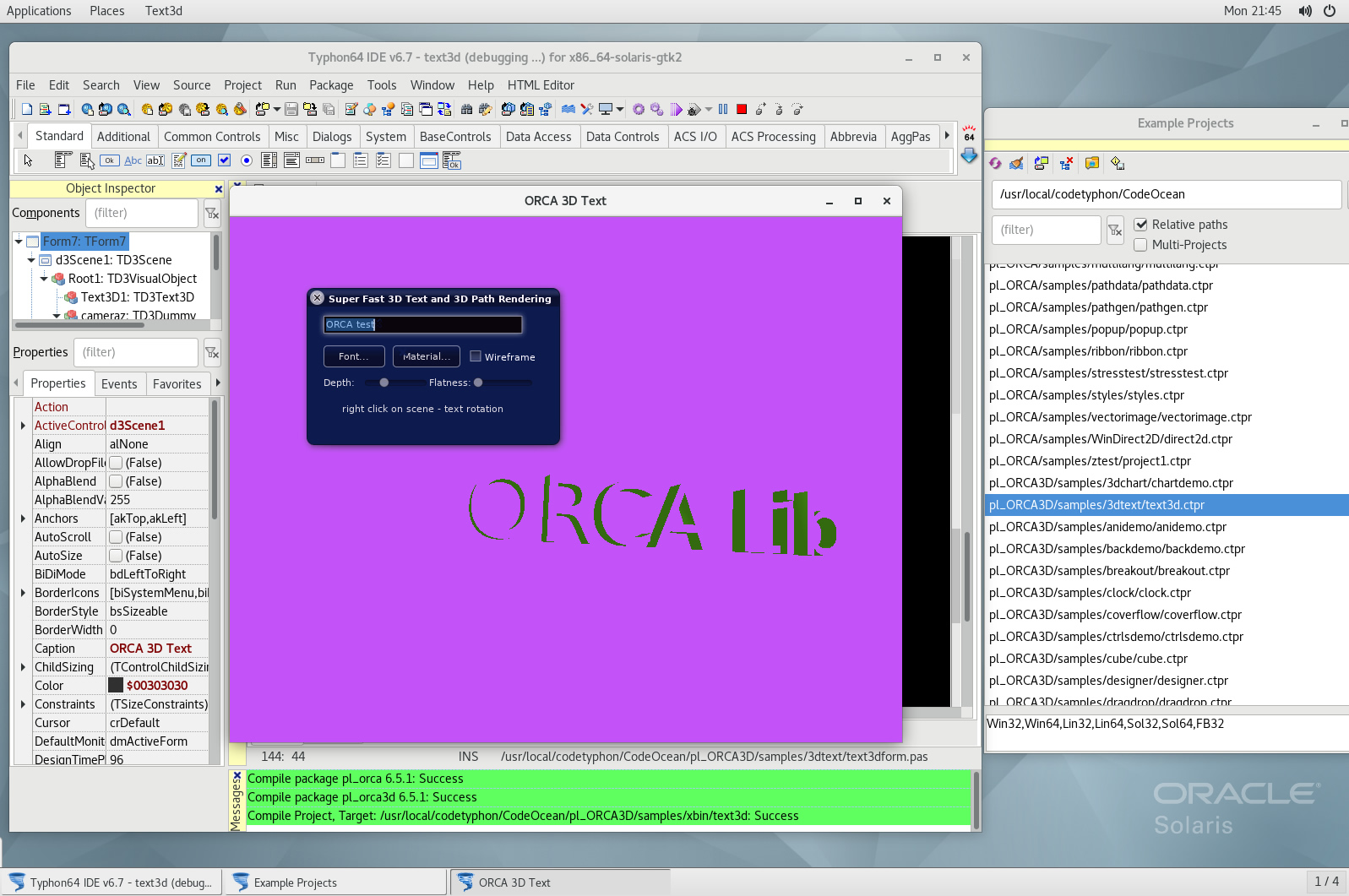
Task: Click the refresh icon in Example Projects
Action: 995,163
